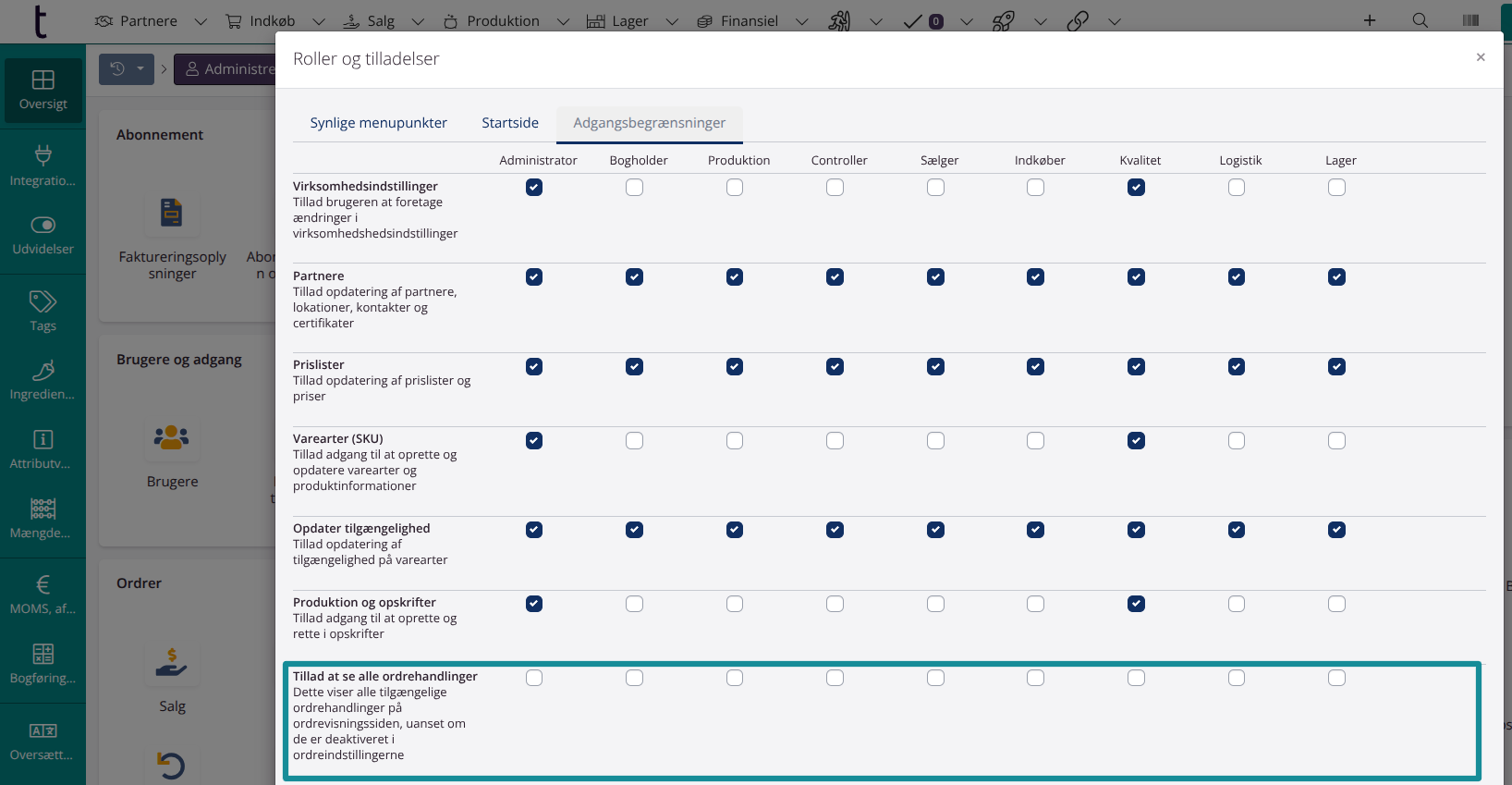The width and height of the screenshot is (1512, 785).
Task: Open the Faktureringsoplysninger link
Action: click(172, 264)
